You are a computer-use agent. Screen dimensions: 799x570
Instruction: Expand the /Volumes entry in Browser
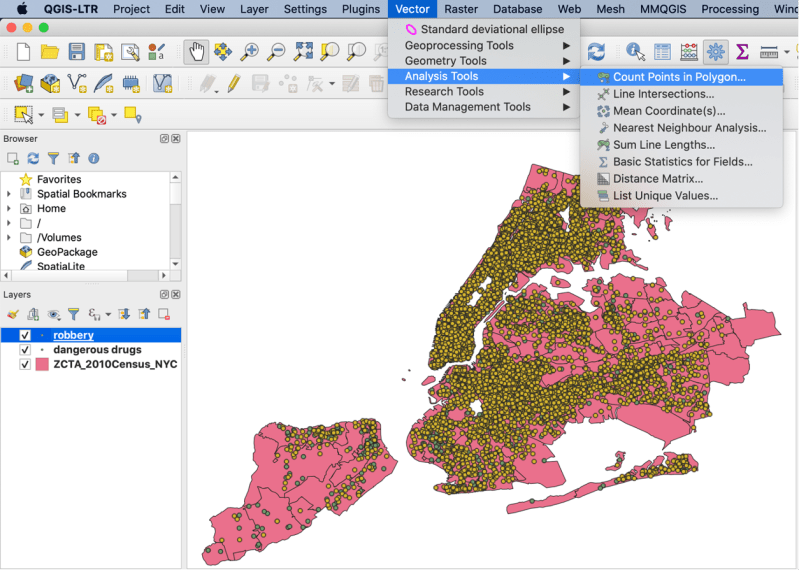click(x=8, y=237)
